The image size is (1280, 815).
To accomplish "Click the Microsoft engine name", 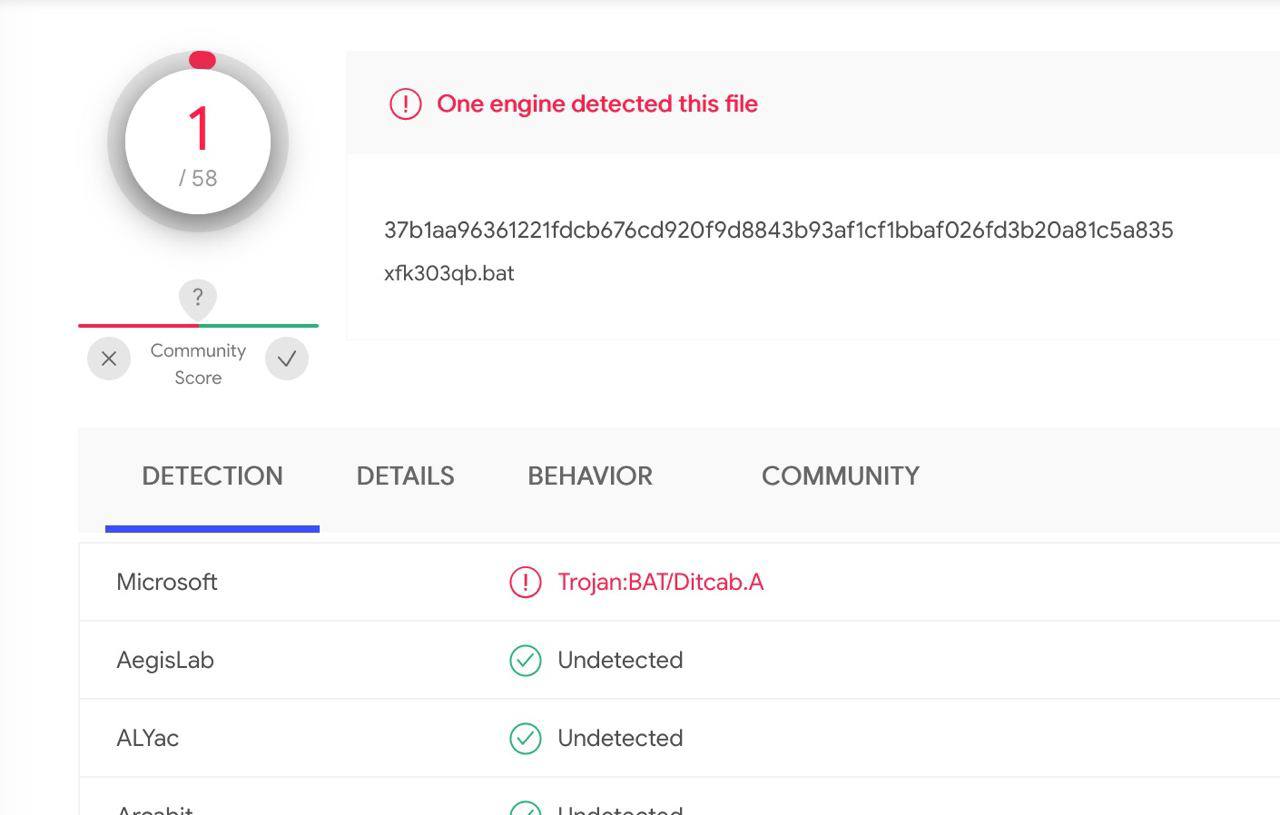I will [167, 582].
